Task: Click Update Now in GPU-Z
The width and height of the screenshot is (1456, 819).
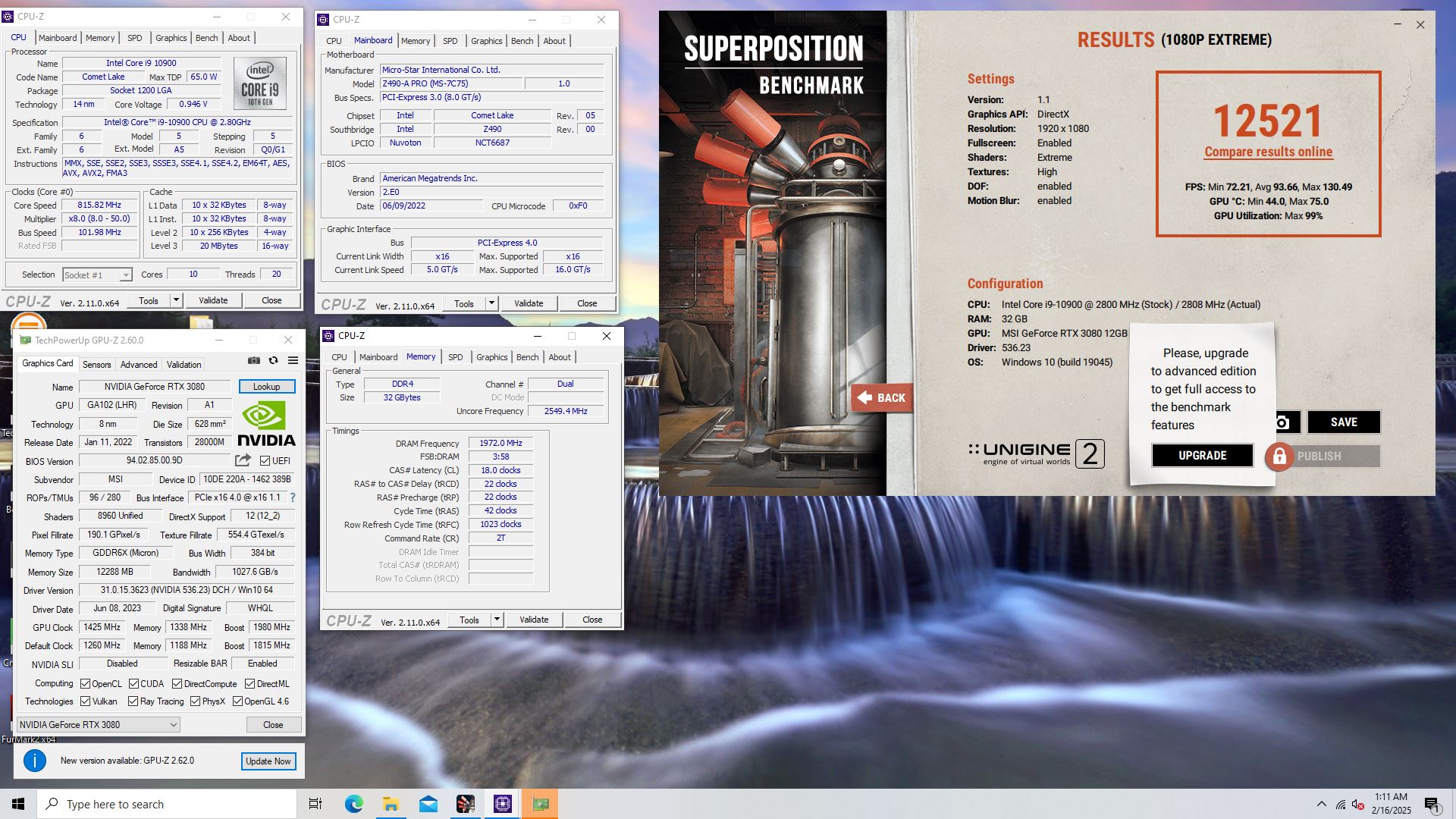Action: point(268,761)
